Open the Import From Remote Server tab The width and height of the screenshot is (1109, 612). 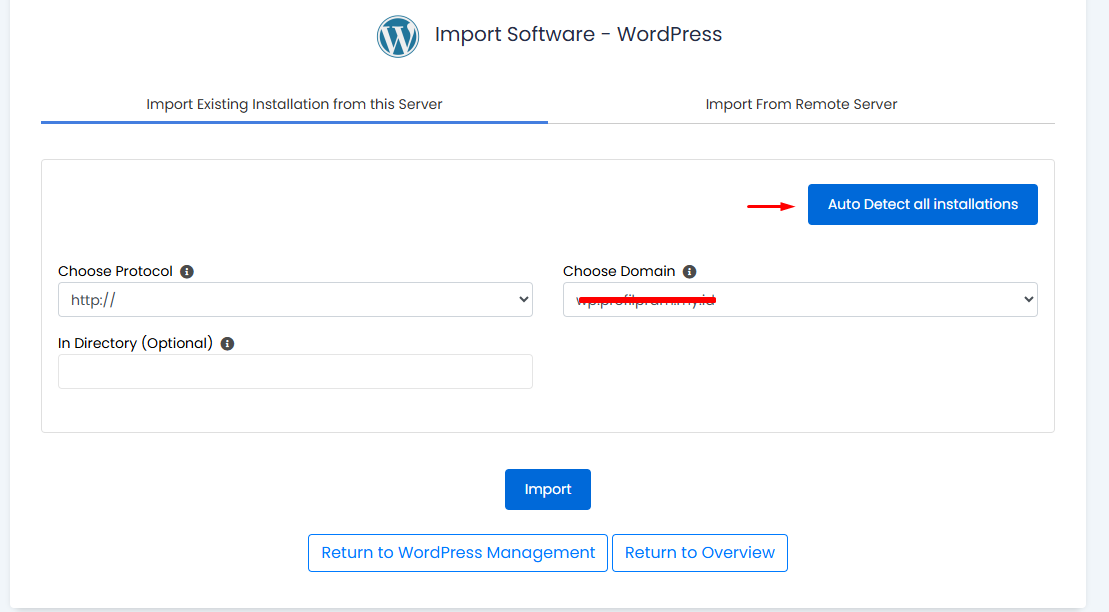click(801, 104)
